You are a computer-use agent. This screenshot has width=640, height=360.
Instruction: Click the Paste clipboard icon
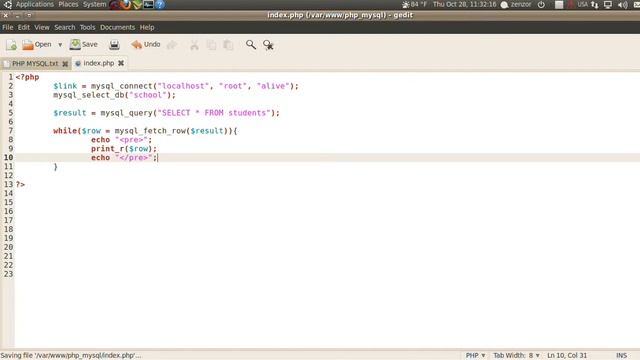click(228, 45)
